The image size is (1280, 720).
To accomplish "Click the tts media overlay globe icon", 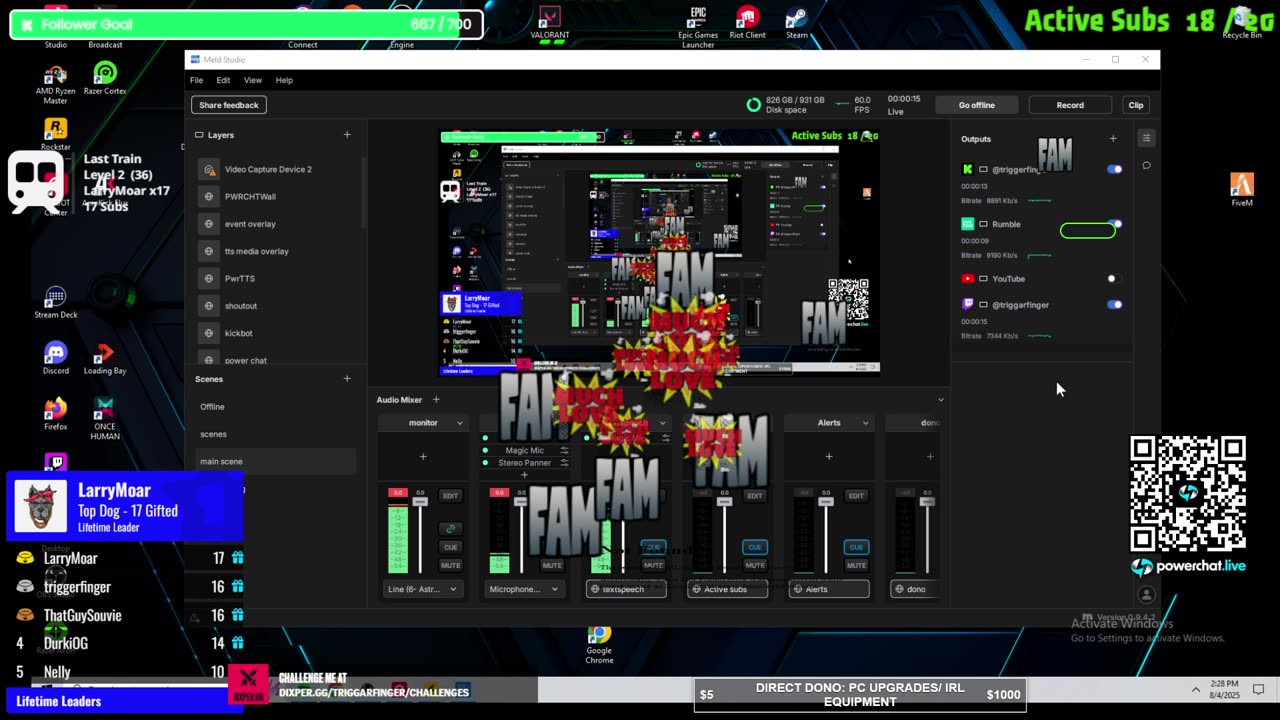I will coord(209,251).
